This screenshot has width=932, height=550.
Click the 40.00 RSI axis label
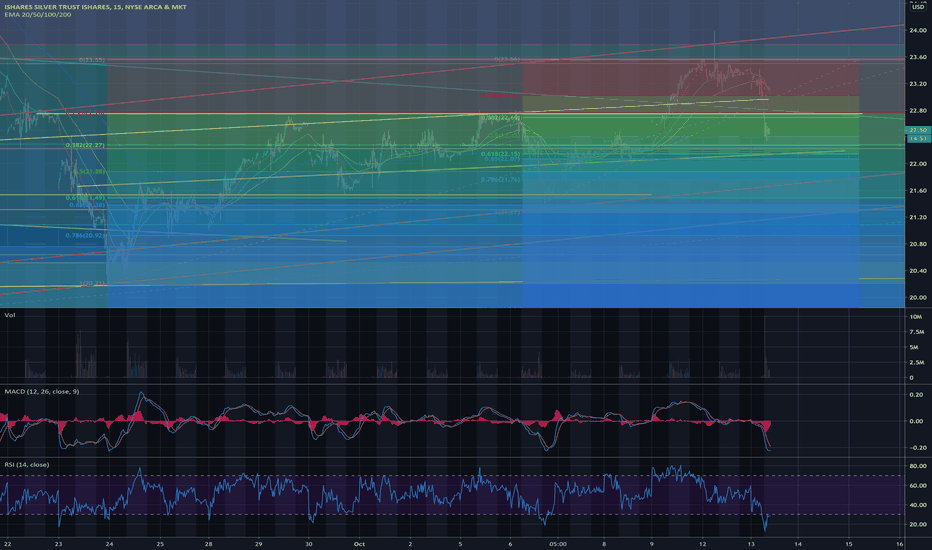point(918,505)
